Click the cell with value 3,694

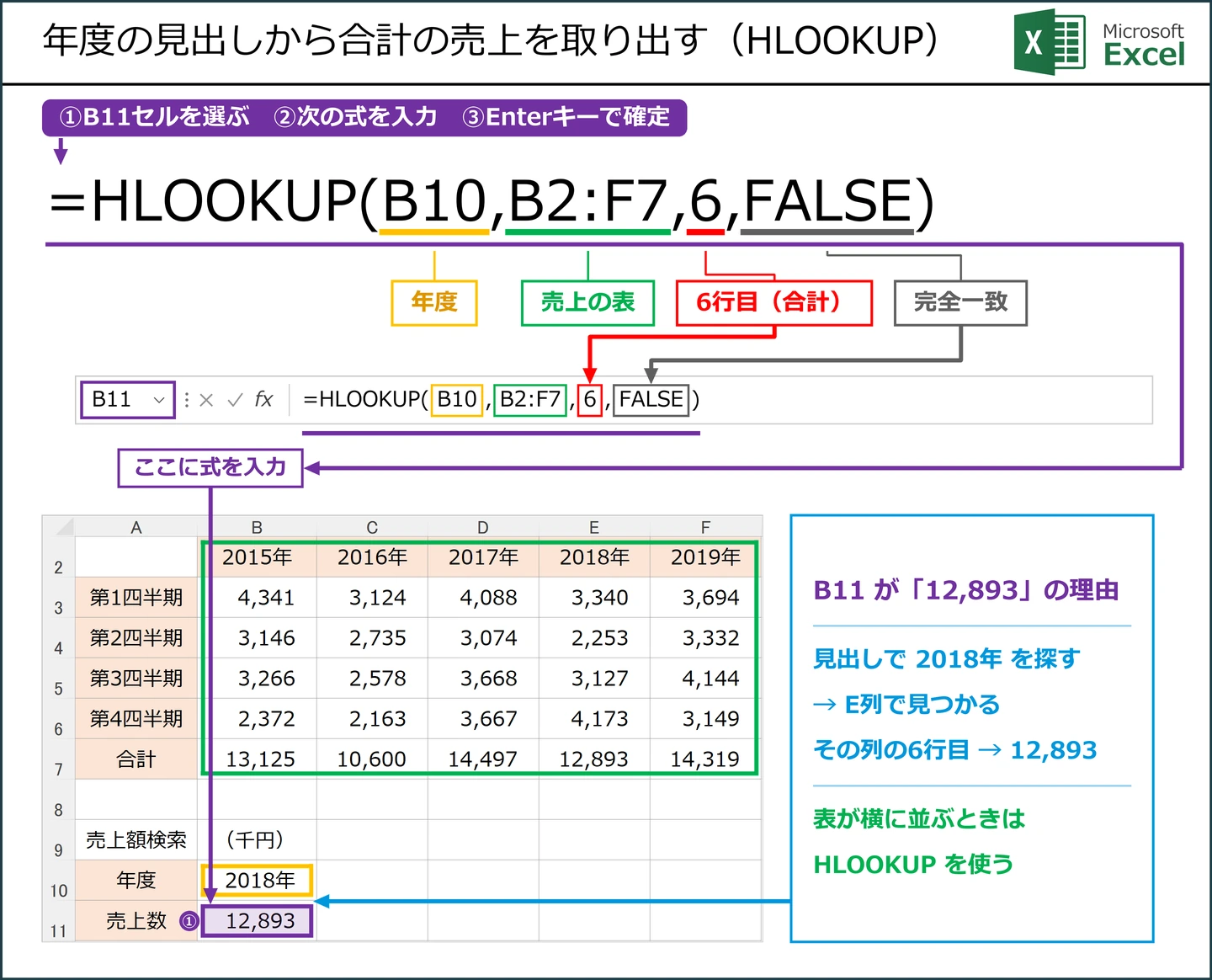click(x=705, y=598)
